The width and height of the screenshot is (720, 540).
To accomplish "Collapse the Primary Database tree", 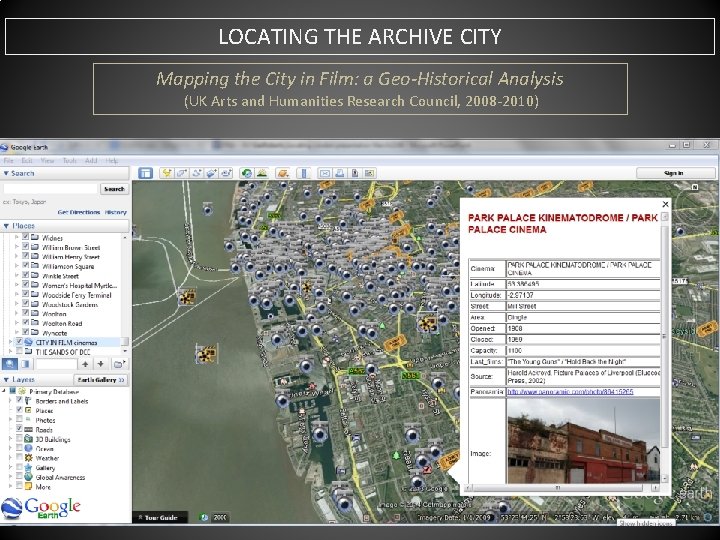I will click(x=4, y=391).
